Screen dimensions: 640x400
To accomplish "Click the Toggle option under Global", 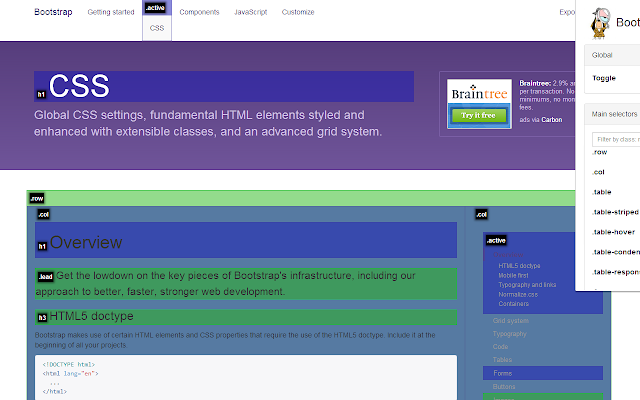I will 604,78.
